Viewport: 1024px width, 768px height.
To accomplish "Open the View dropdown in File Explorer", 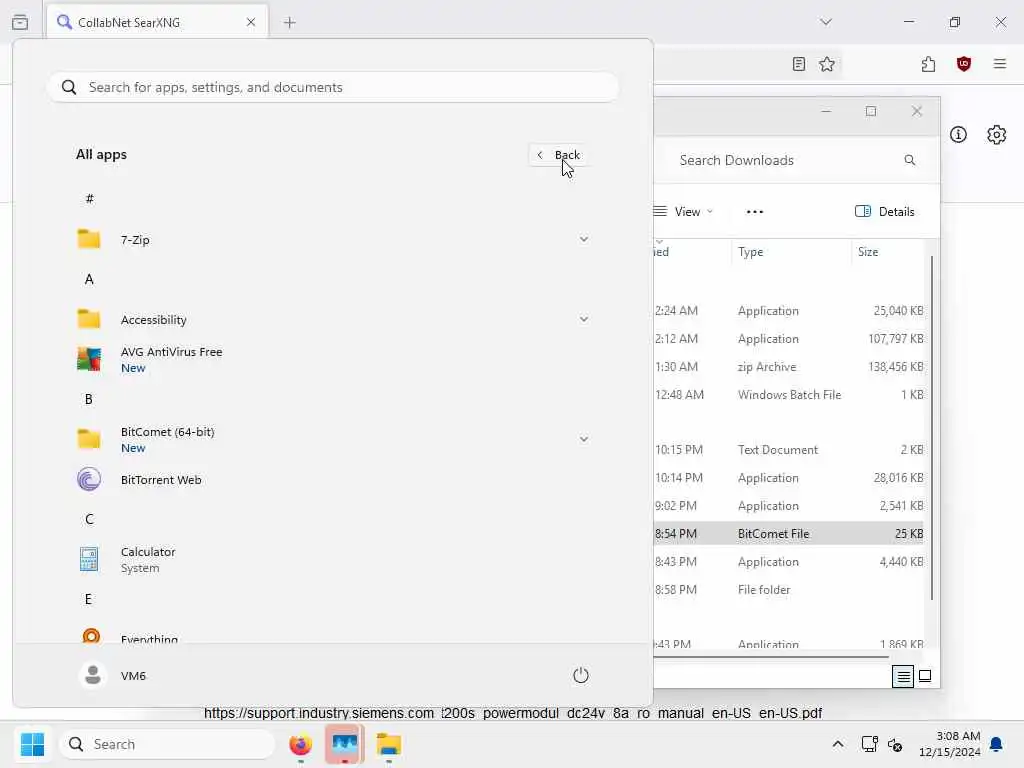I will click(683, 212).
